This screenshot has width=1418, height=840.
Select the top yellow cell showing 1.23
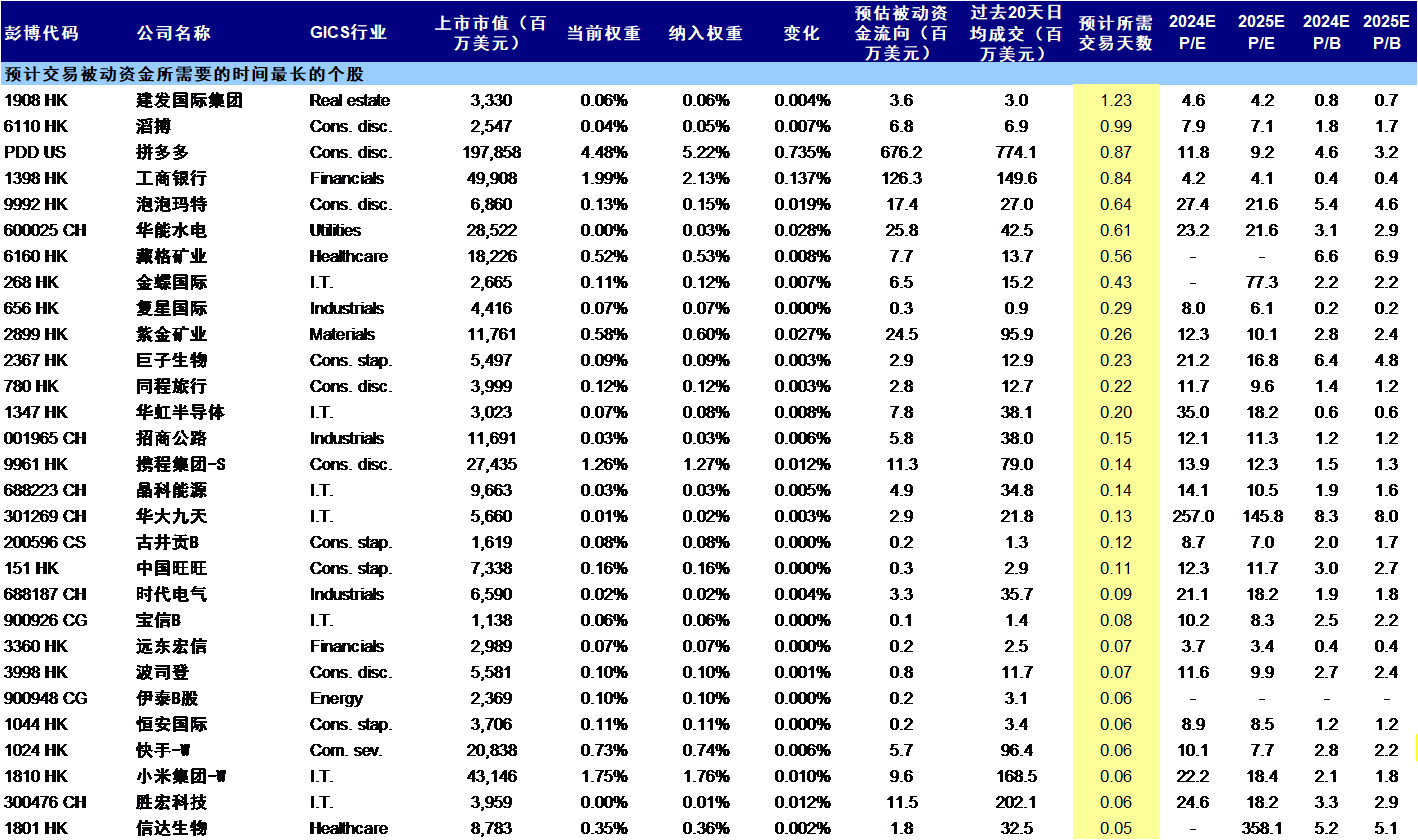tap(1116, 100)
